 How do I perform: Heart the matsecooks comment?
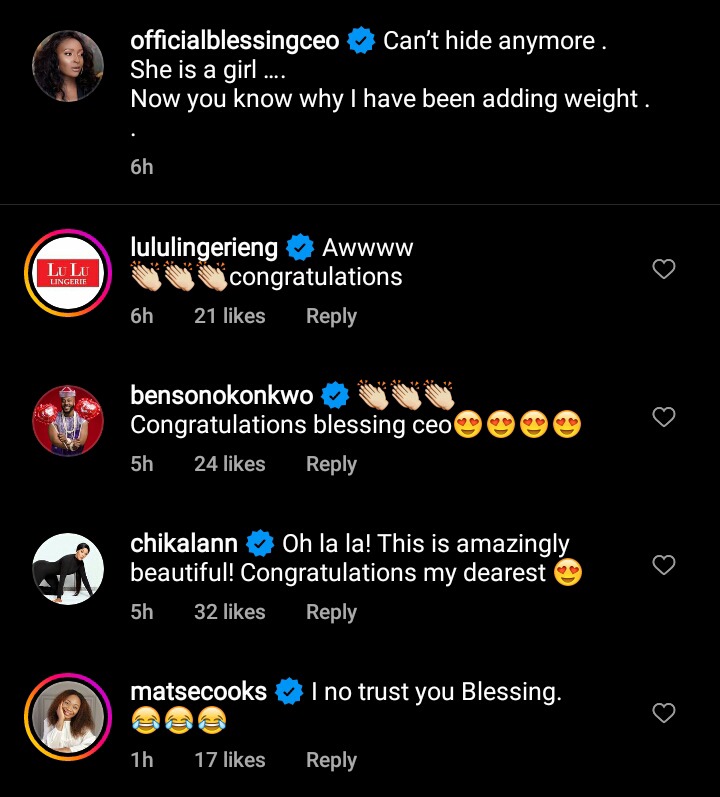coord(663,713)
